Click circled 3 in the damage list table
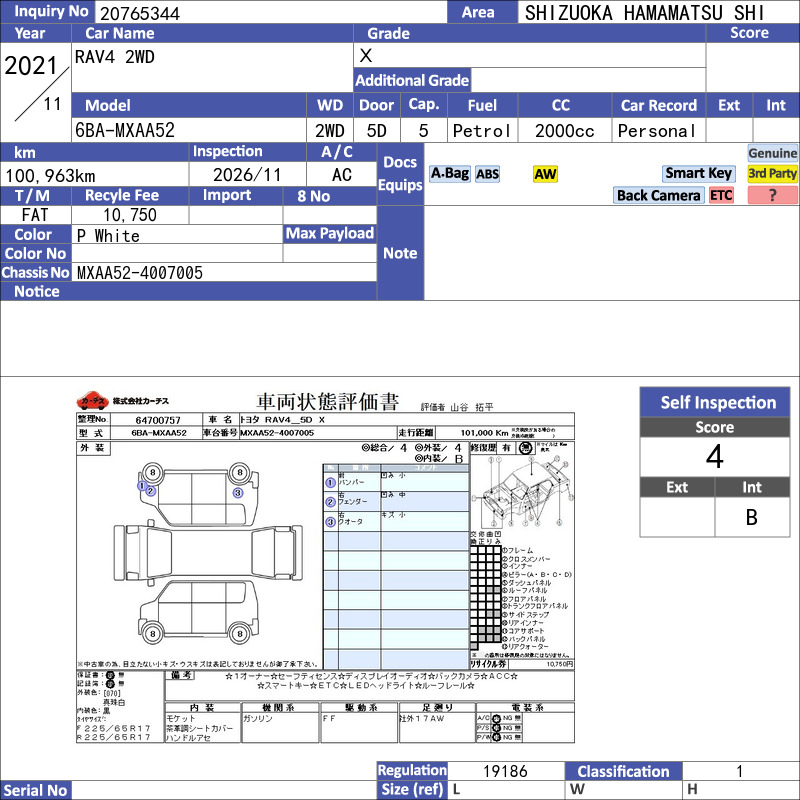Image resolution: width=800 pixels, height=800 pixels. 330,522
